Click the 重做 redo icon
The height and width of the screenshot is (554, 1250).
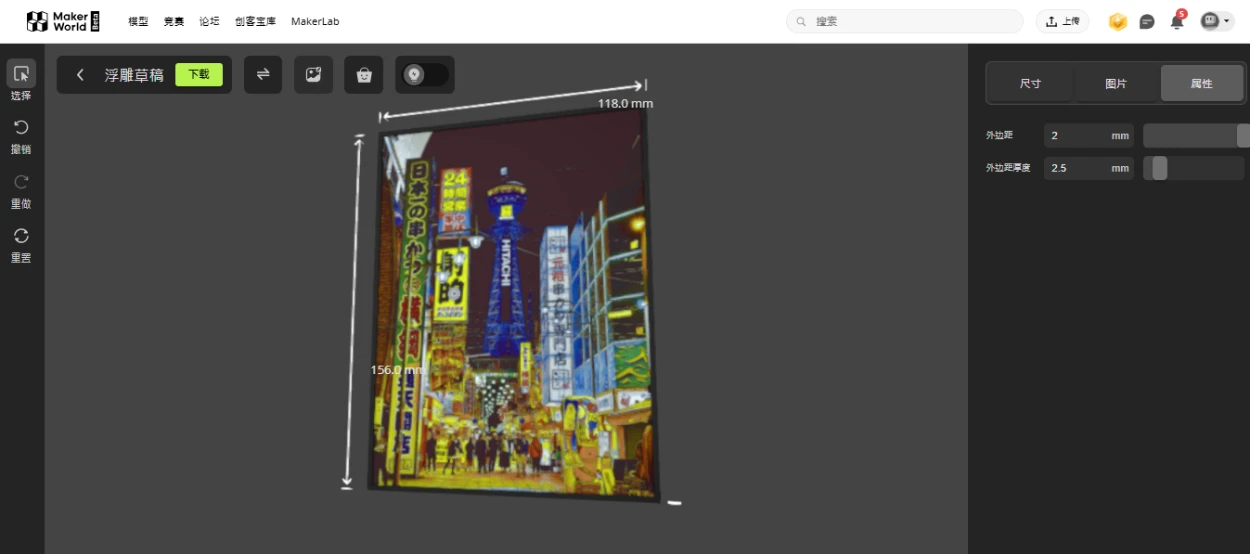click(x=21, y=181)
